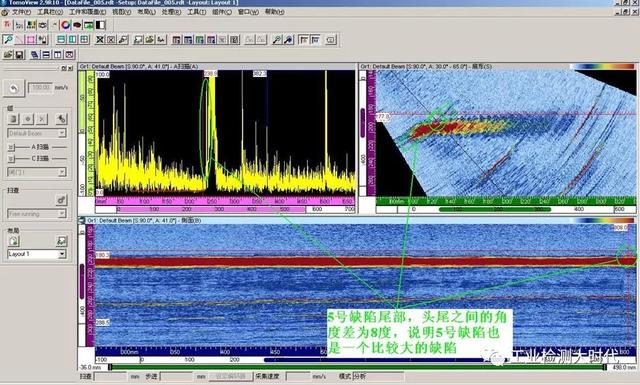
Task: Click the load layout button under 布局
Action: pyautogui.click(x=13, y=241)
